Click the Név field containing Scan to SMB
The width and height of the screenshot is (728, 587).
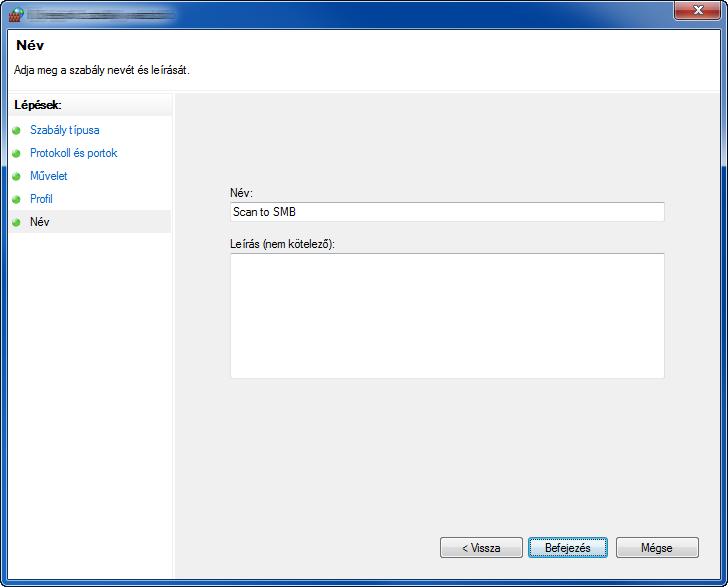(x=447, y=212)
